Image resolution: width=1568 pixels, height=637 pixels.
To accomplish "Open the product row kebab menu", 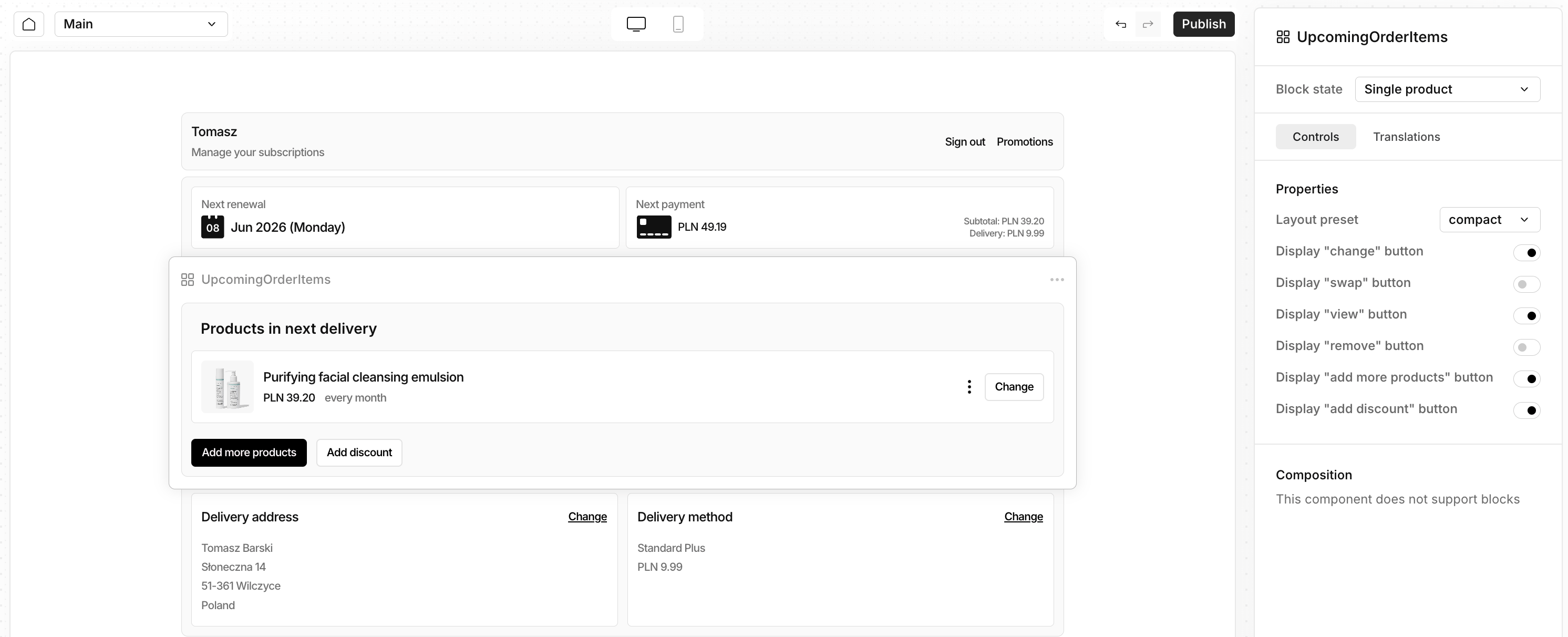I will pos(969,387).
